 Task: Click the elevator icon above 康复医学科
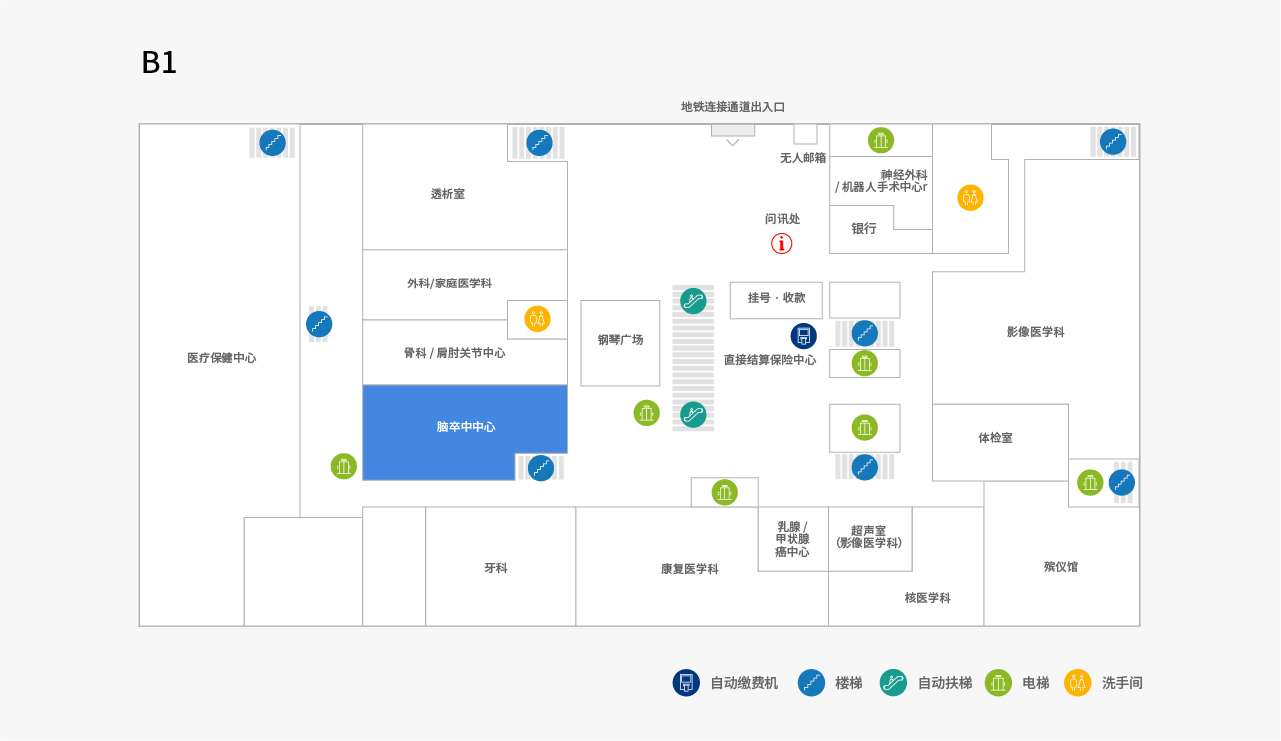click(x=725, y=492)
